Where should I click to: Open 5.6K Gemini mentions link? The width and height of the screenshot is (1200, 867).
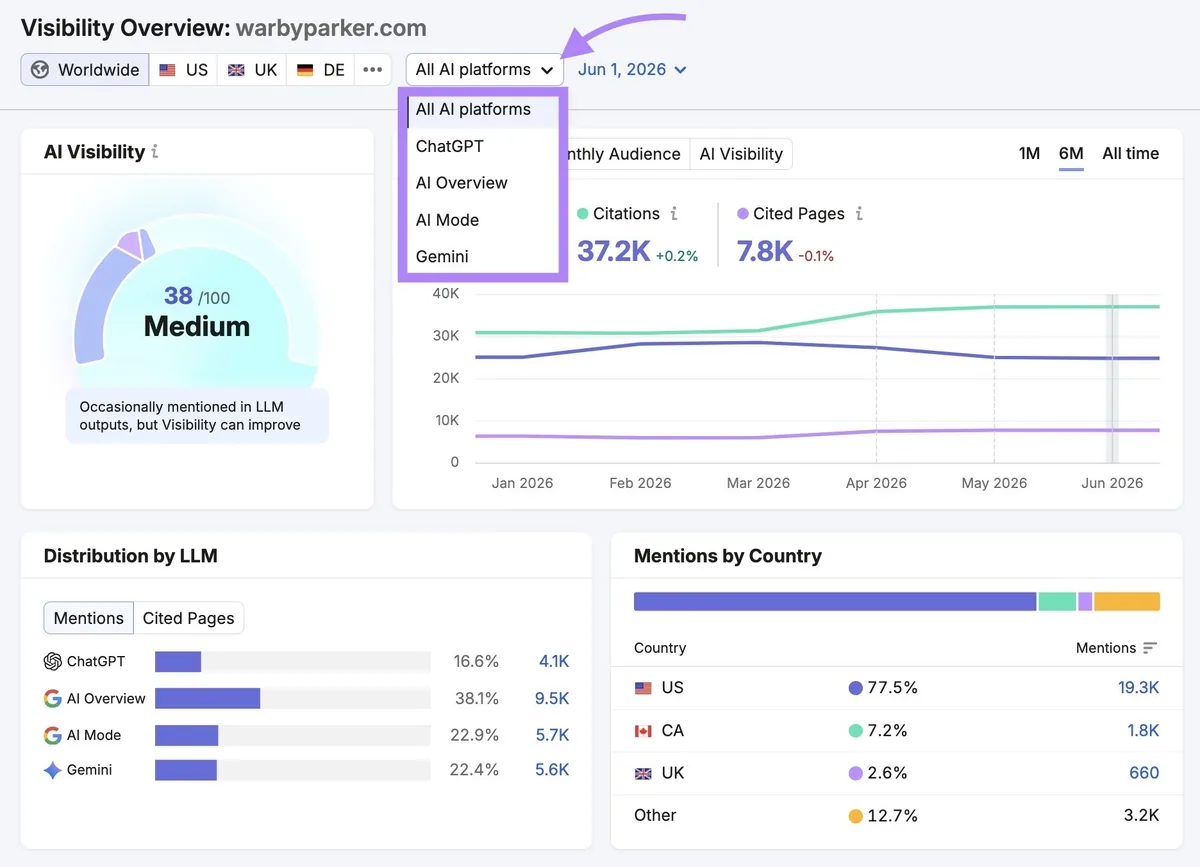point(552,770)
